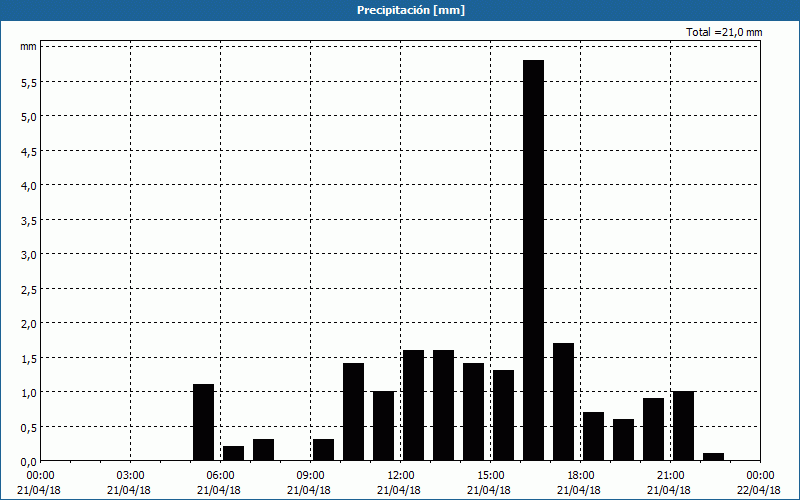Click the '22/04/18' date label
This screenshot has width=800, height=500.
(x=758, y=490)
